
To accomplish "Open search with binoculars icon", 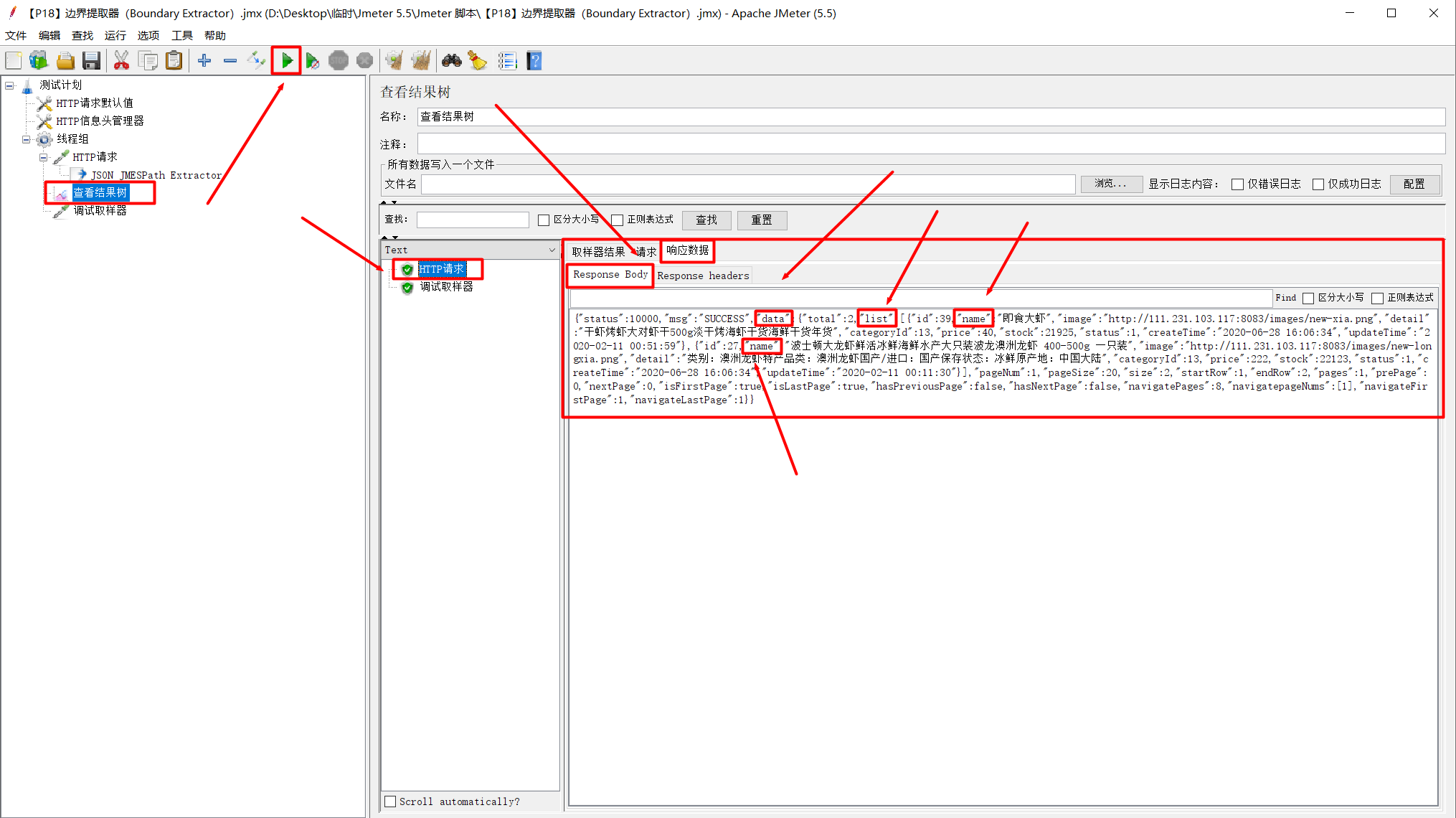I will (x=451, y=61).
